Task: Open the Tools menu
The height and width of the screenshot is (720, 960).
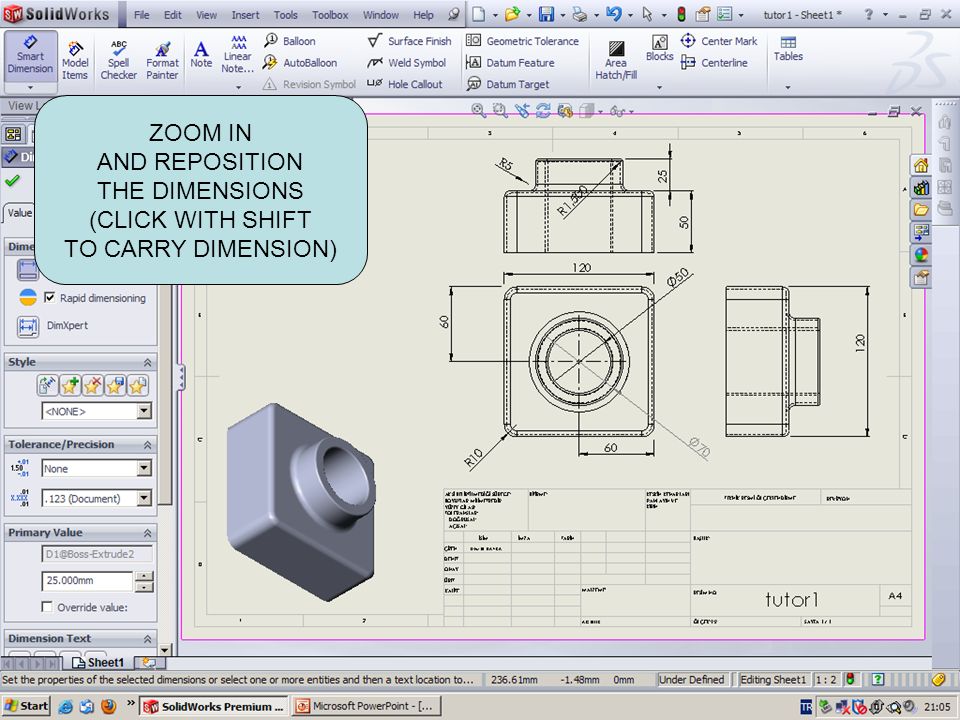Action: (x=285, y=15)
